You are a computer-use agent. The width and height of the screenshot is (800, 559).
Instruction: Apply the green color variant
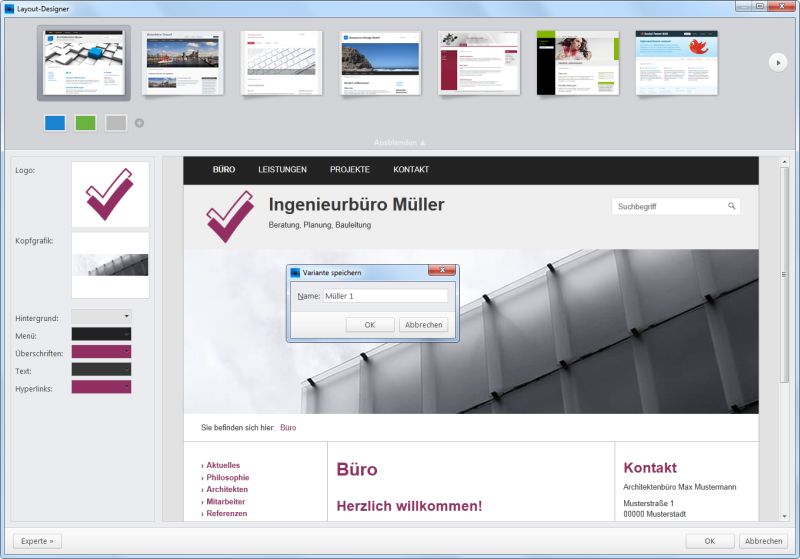tap(86, 123)
